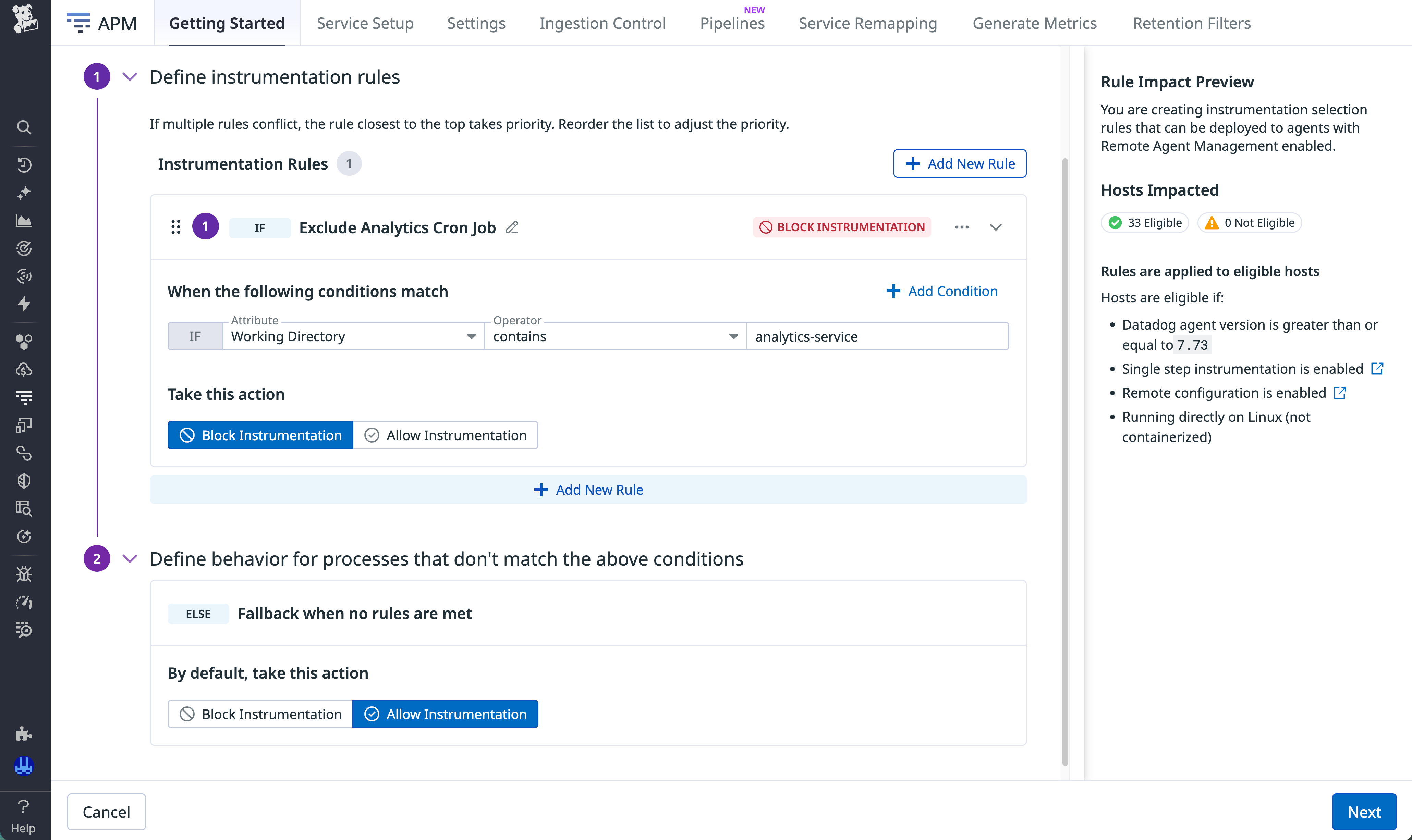Open the Dashboards icon in the sidebar
This screenshot has width=1412, height=840.
[x=24, y=221]
